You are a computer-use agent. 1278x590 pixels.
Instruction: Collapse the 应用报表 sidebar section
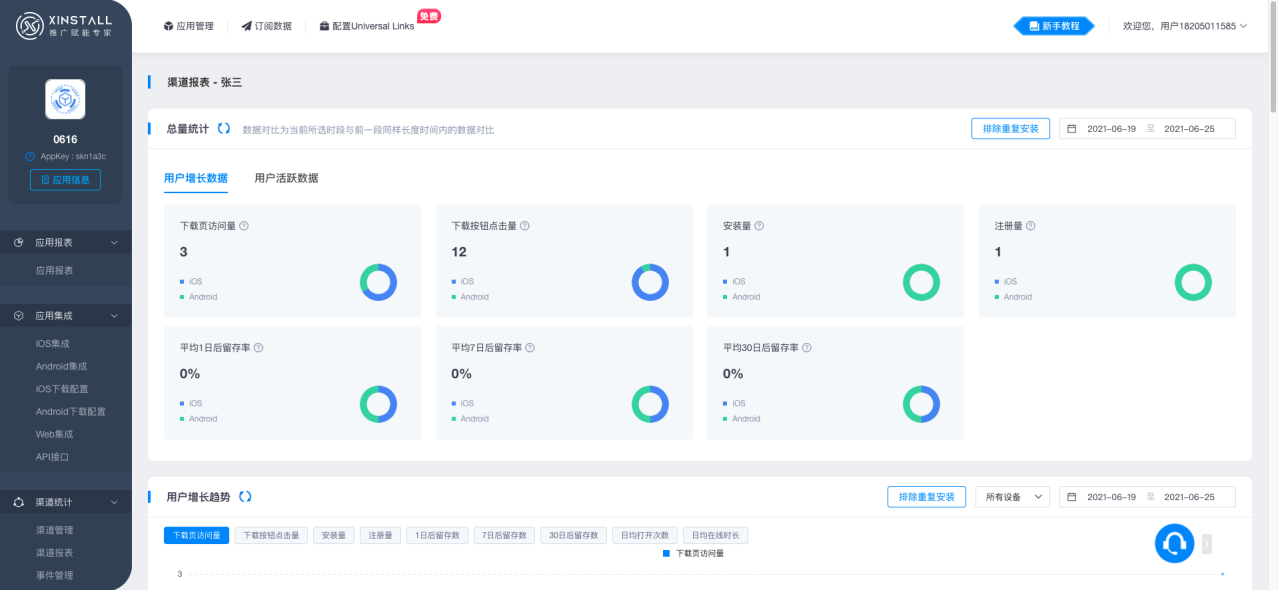(66, 243)
